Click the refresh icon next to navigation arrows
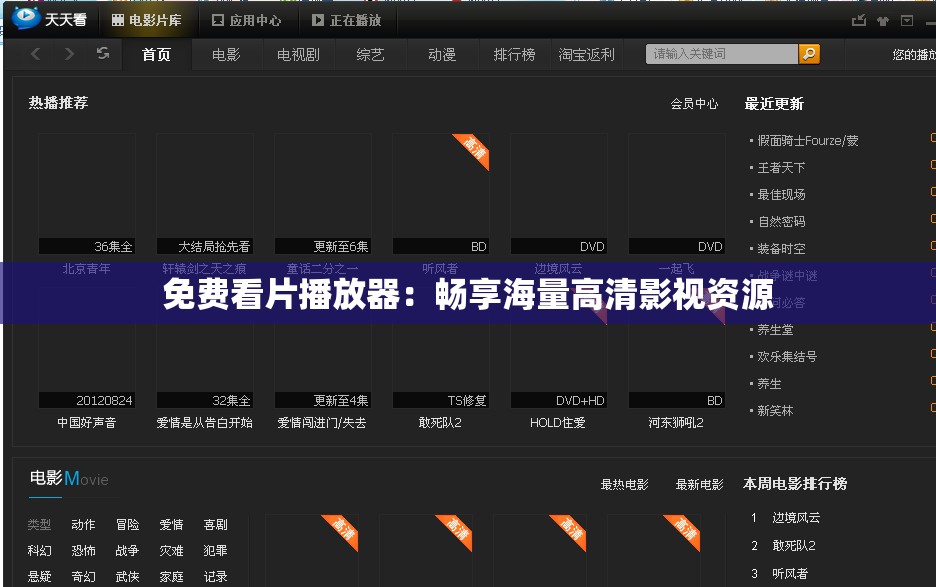The width and height of the screenshot is (936, 587). 103,55
